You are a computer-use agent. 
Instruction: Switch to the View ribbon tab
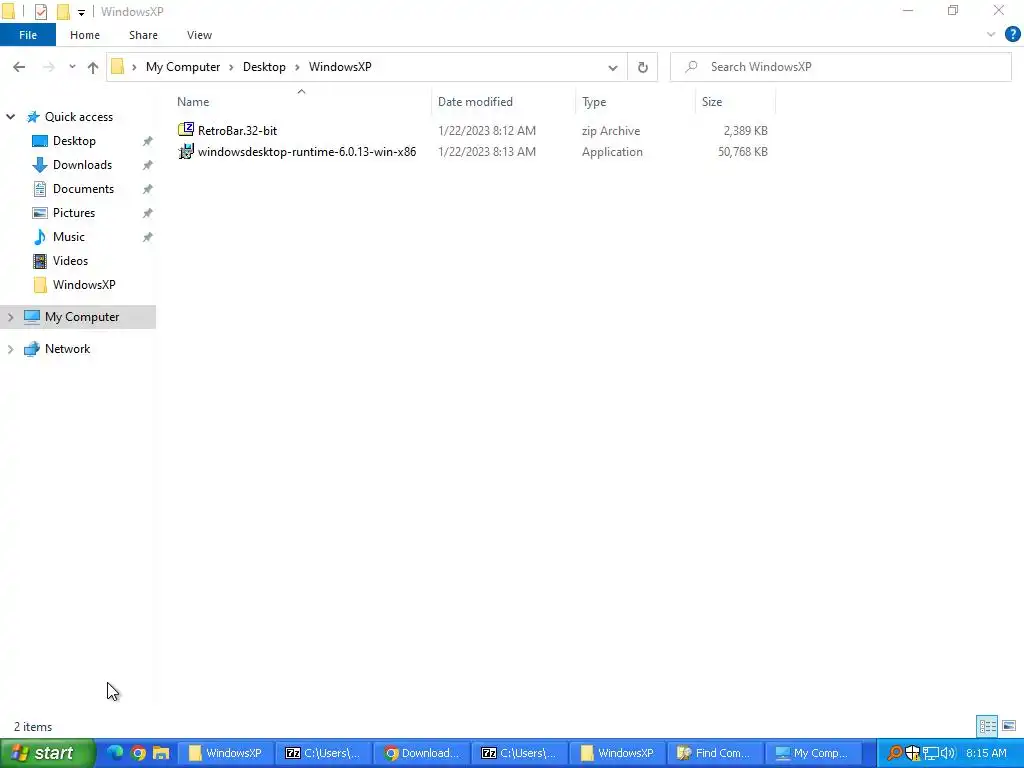[199, 35]
